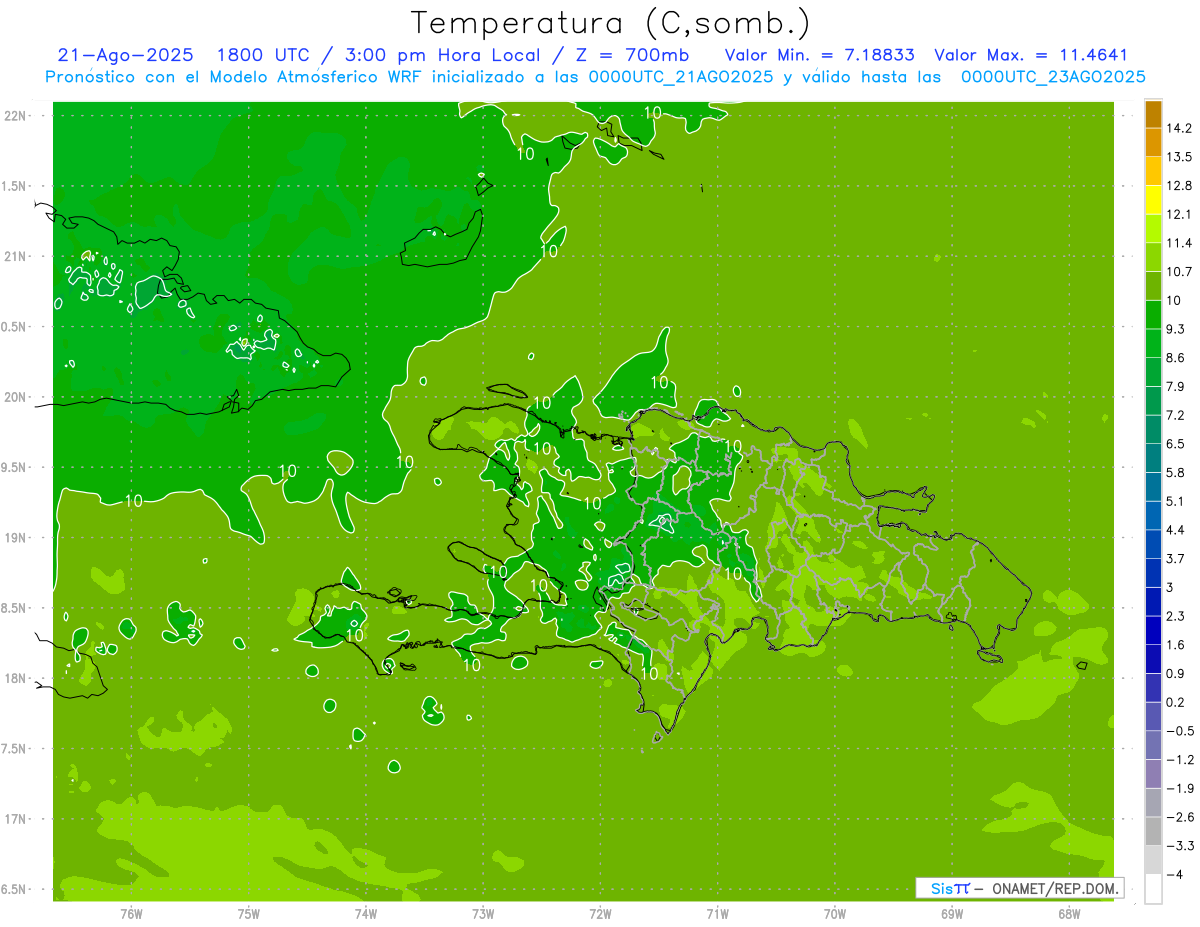Screen dimensions: 1200x927
Task: Click the latitude label "22N"
Action: pyautogui.click(x=14, y=115)
